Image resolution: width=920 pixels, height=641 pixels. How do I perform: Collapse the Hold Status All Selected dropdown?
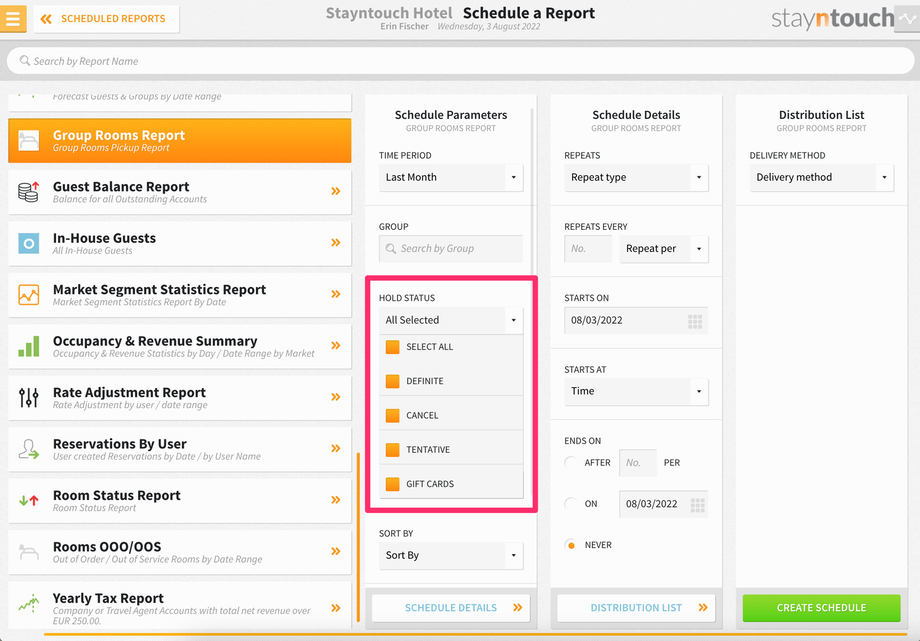(x=451, y=320)
